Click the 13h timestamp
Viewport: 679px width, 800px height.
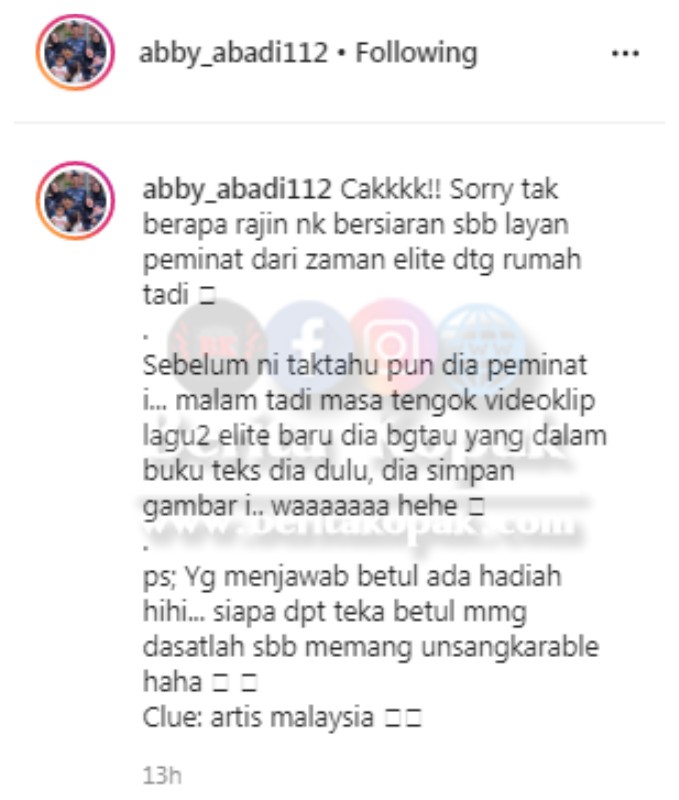tap(162, 776)
